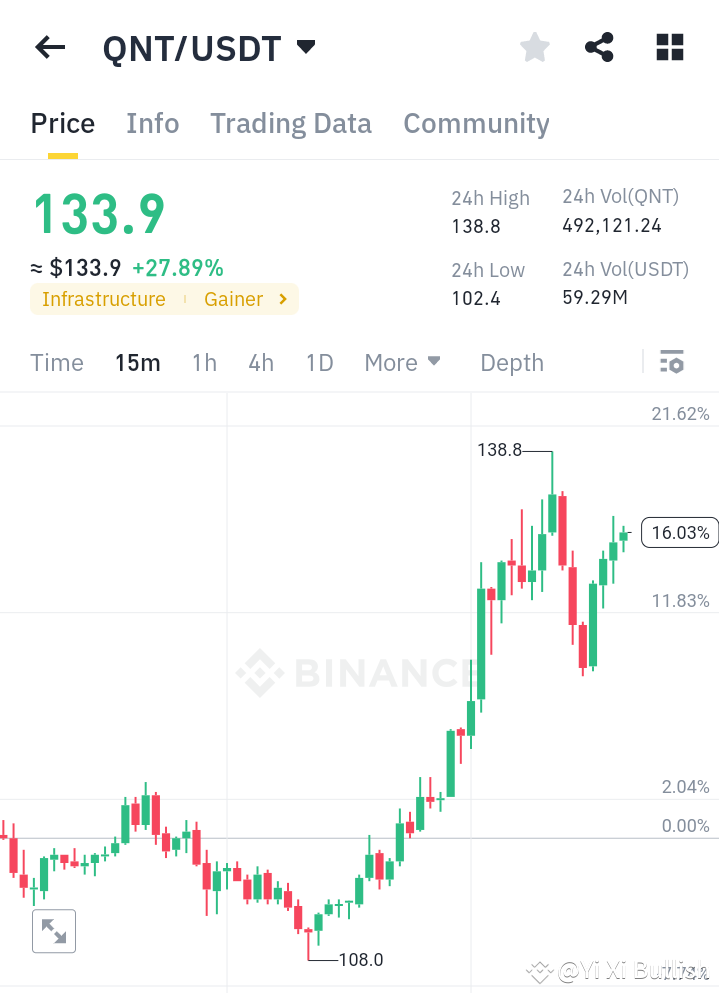Switch to the Trading Data tab
This screenshot has height=993, width=719.
[x=291, y=123]
